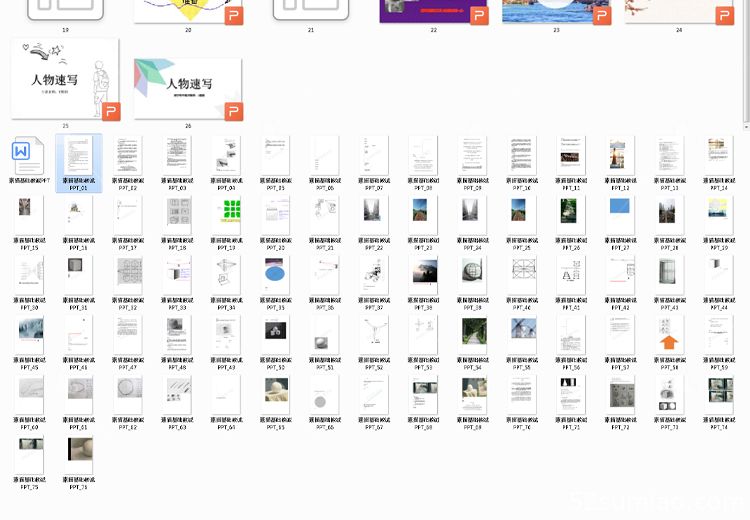Select PPT_50 with dark photo thumbnail
The width and height of the screenshot is (750, 520).
pos(276,335)
